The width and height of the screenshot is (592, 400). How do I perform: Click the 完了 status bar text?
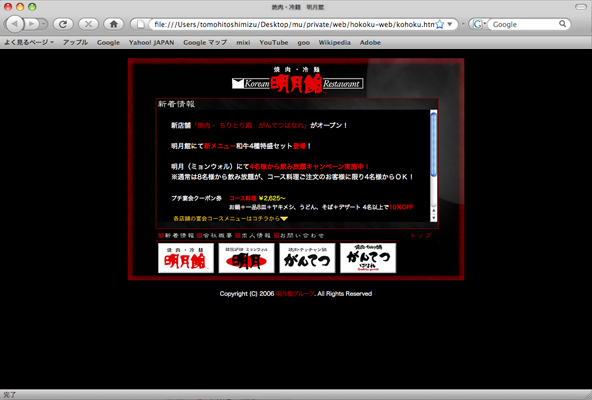coord(9,395)
